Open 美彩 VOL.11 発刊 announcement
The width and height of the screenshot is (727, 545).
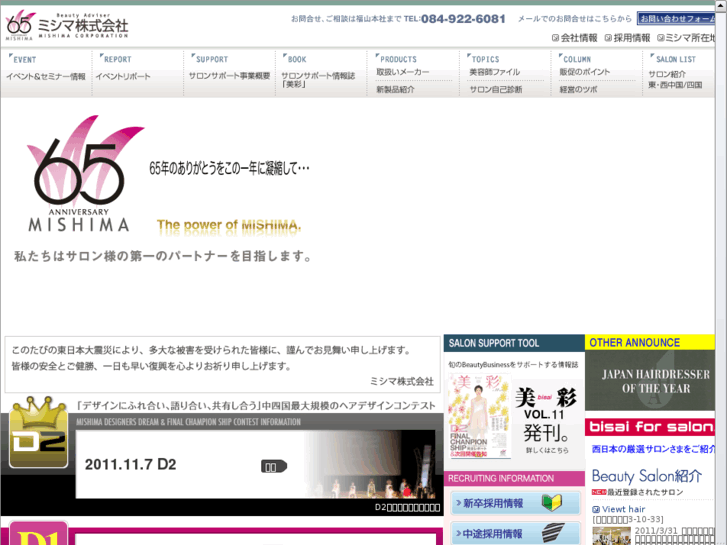[546, 413]
